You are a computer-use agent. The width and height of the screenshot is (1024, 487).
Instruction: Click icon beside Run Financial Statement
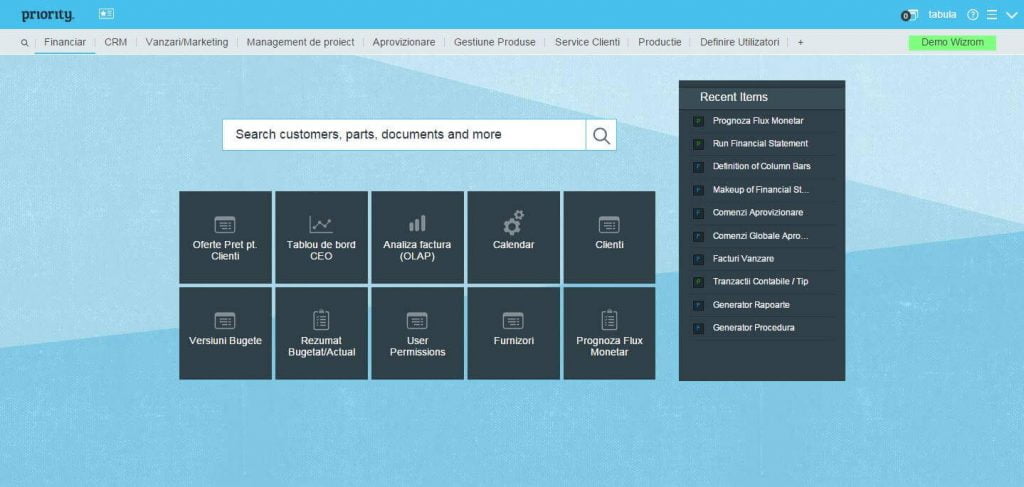[698, 144]
